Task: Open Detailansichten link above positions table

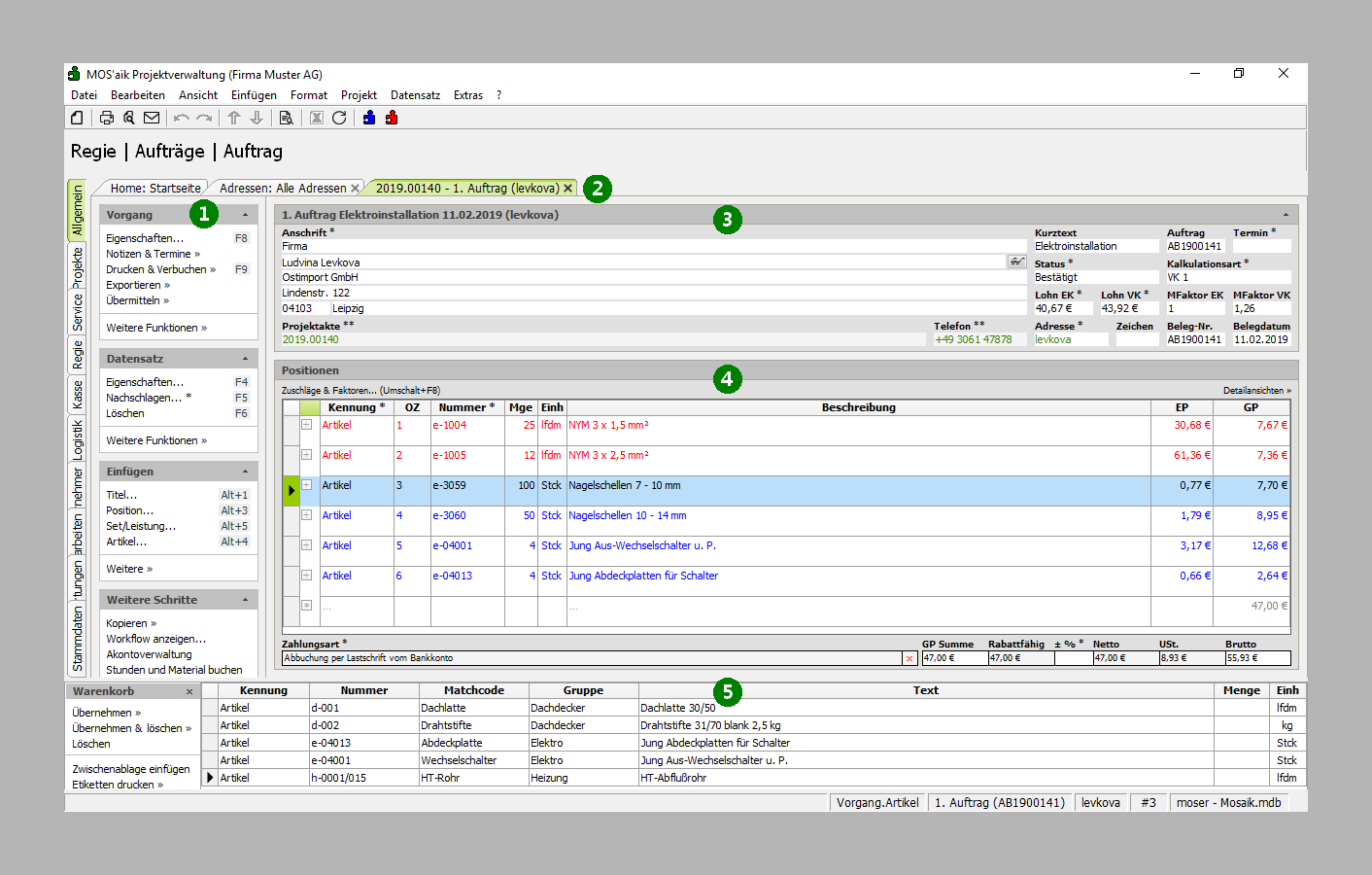Action: 1256,391
